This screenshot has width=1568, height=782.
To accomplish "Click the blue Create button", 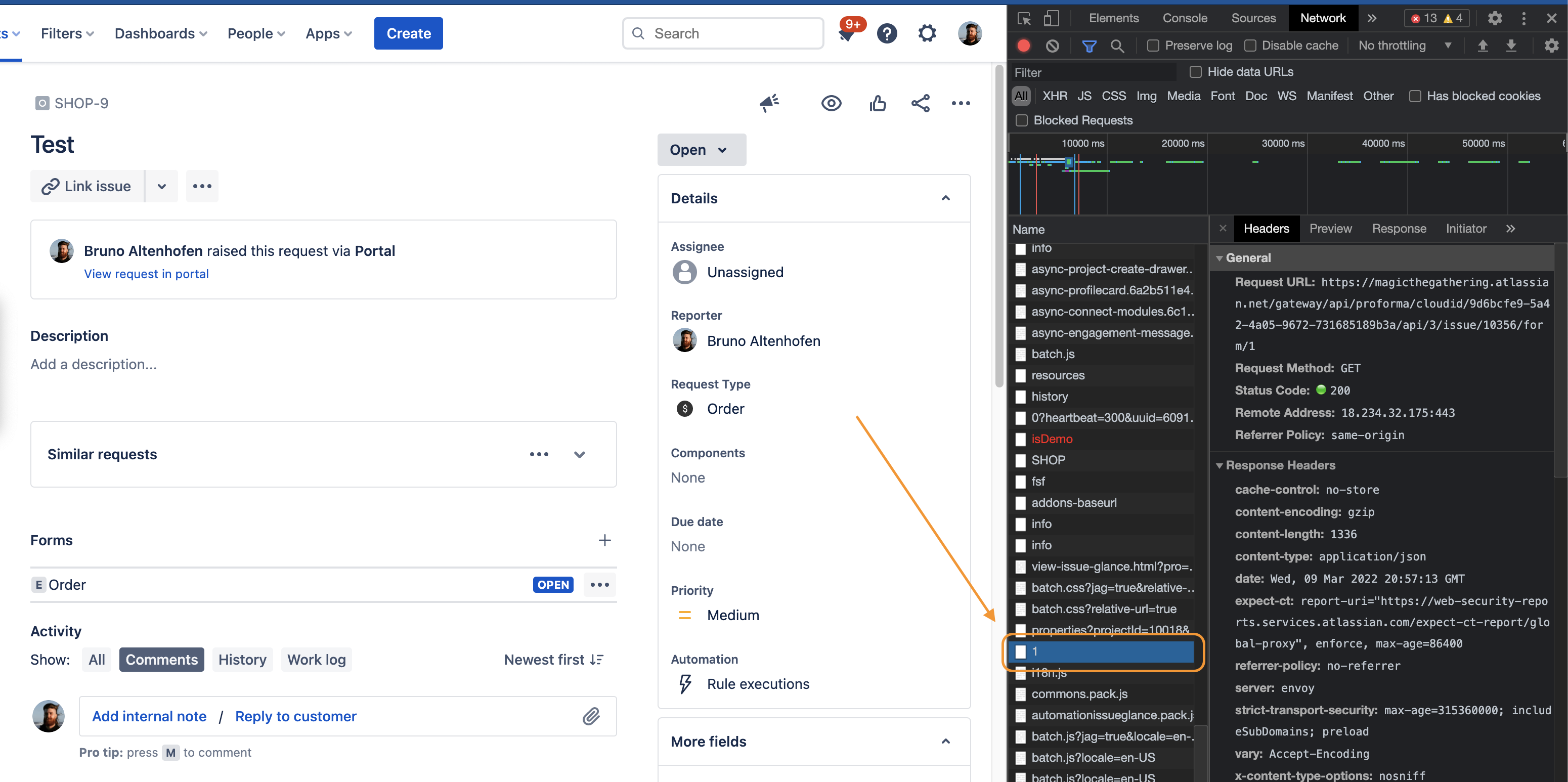I will [x=408, y=33].
